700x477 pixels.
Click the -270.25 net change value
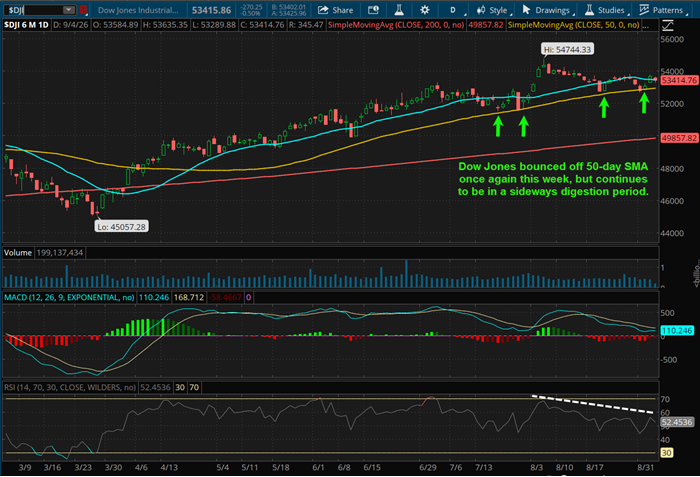click(x=251, y=7)
